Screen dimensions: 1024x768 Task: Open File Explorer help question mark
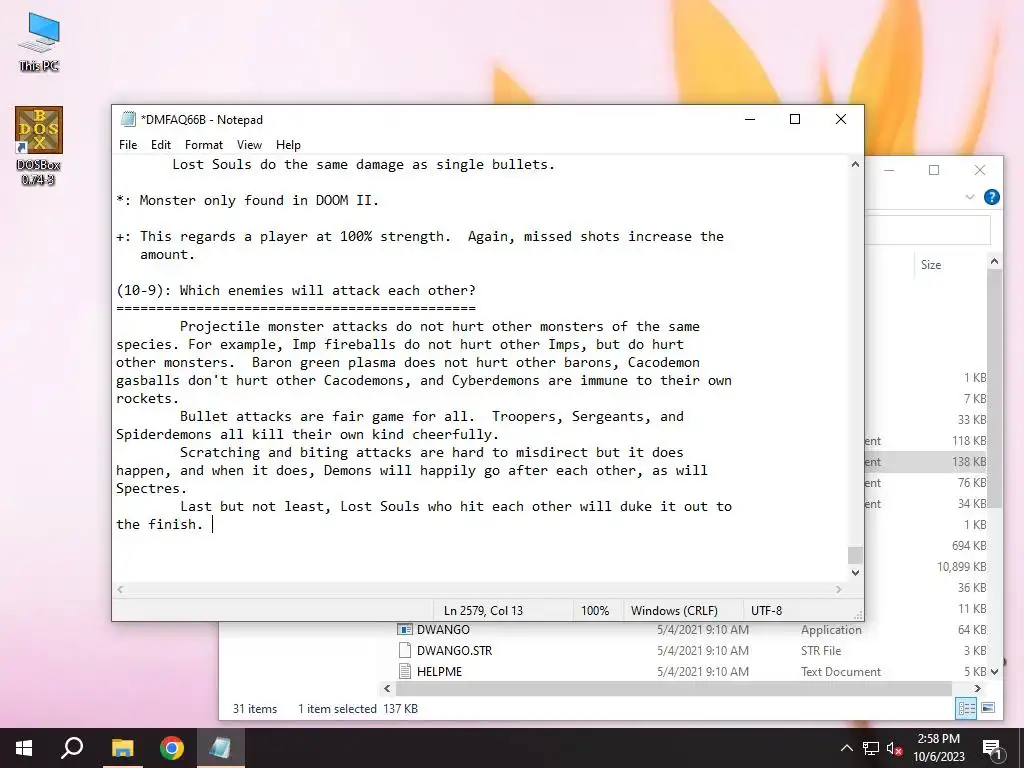pyautogui.click(x=991, y=197)
